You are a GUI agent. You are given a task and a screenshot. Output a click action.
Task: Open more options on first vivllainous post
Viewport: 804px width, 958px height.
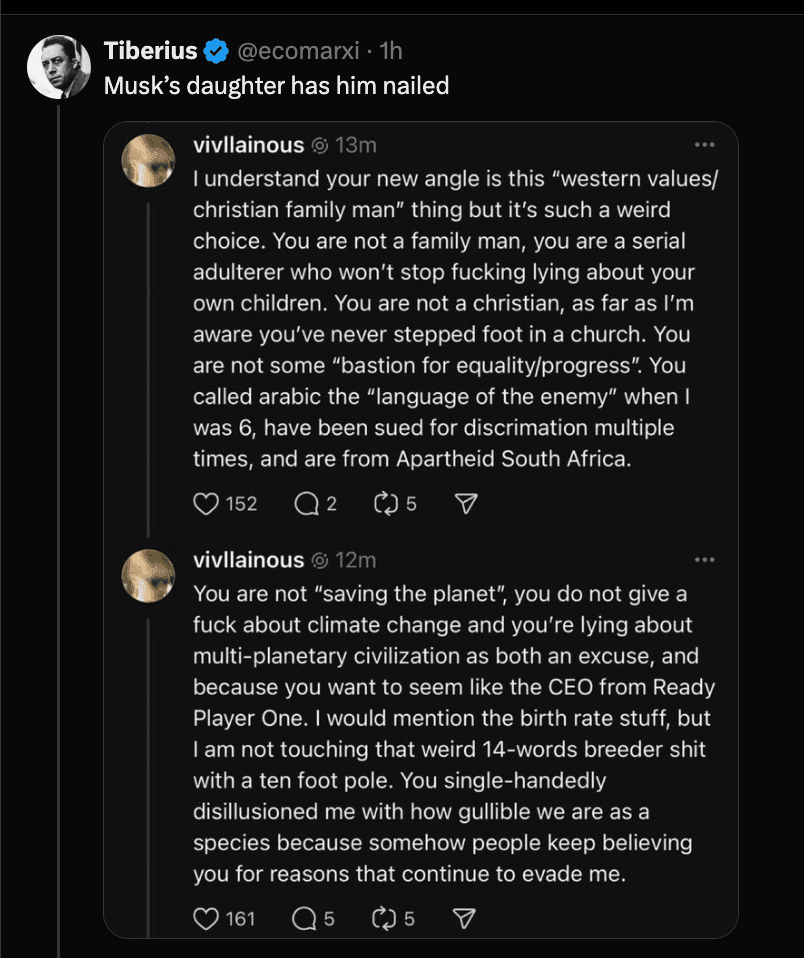tap(705, 145)
